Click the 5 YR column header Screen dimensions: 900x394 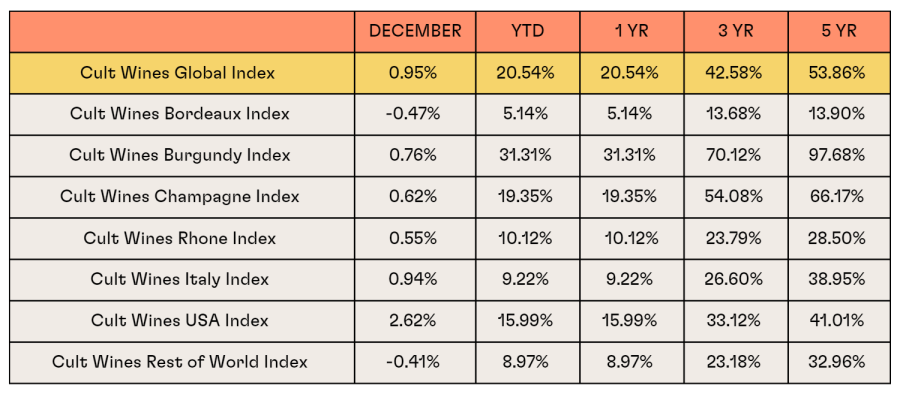point(839,32)
